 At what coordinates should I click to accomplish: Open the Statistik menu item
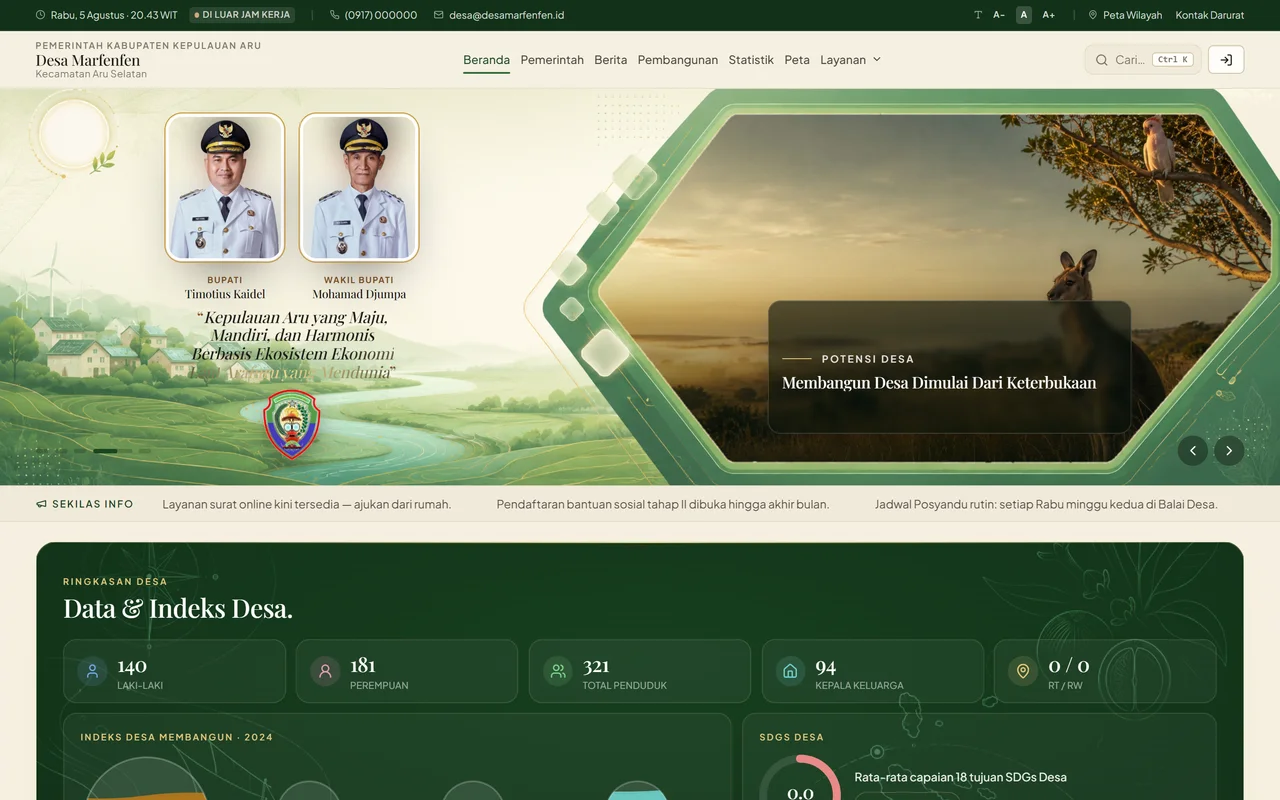pos(751,60)
